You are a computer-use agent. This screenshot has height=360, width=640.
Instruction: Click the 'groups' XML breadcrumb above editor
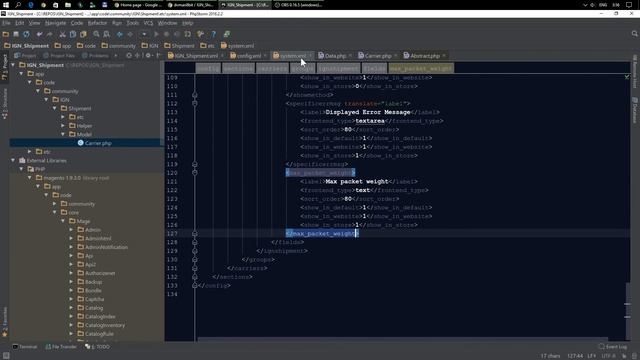point(302,68)
